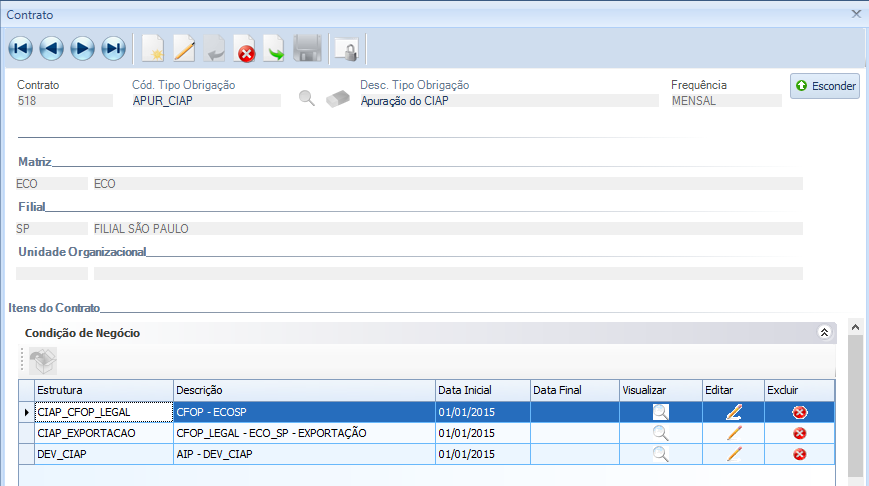Delete the contract using red X toolbar icon
The image size is (869, 486).
click(245, 48)
